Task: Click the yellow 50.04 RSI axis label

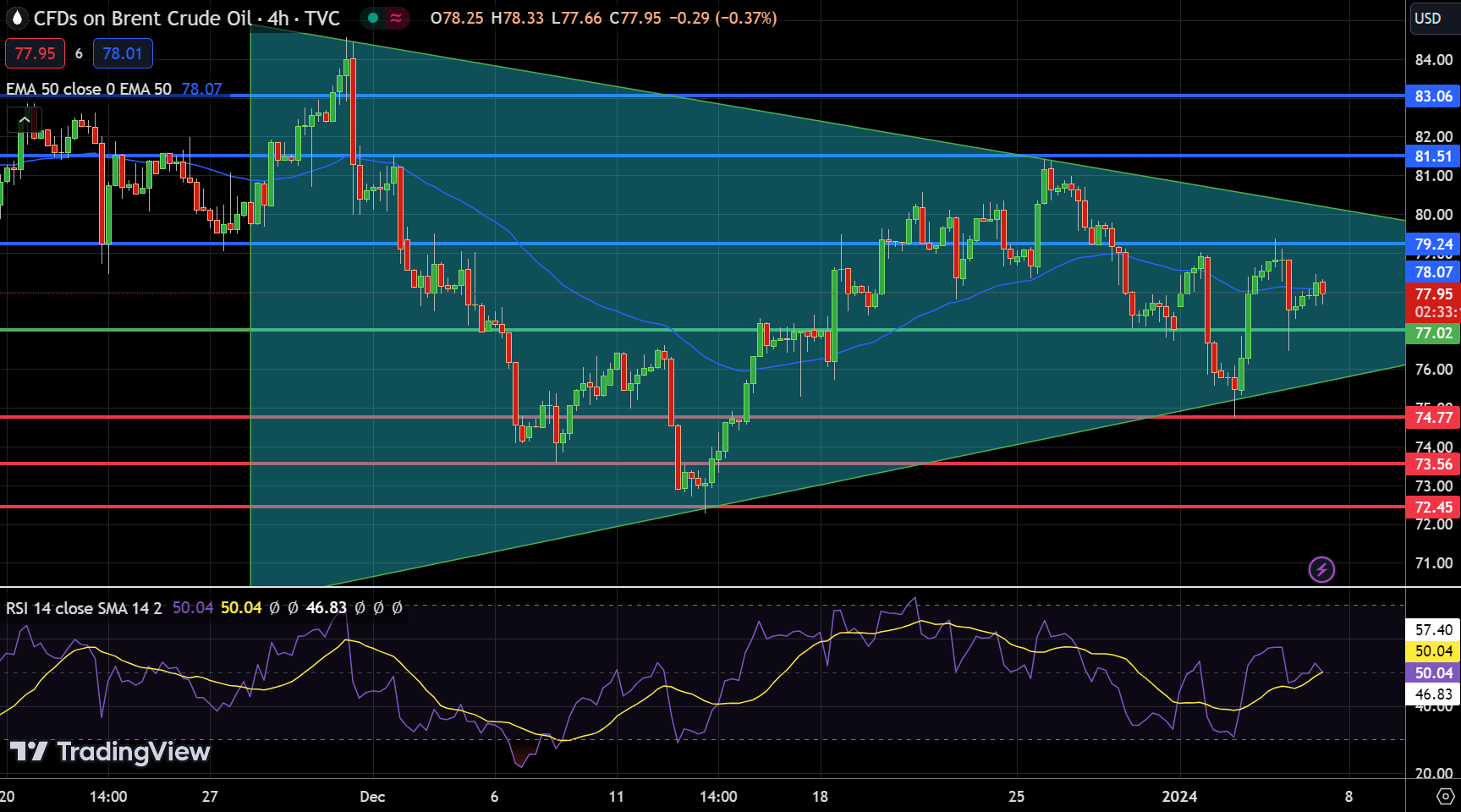Action: click(x=1433, y=651)
